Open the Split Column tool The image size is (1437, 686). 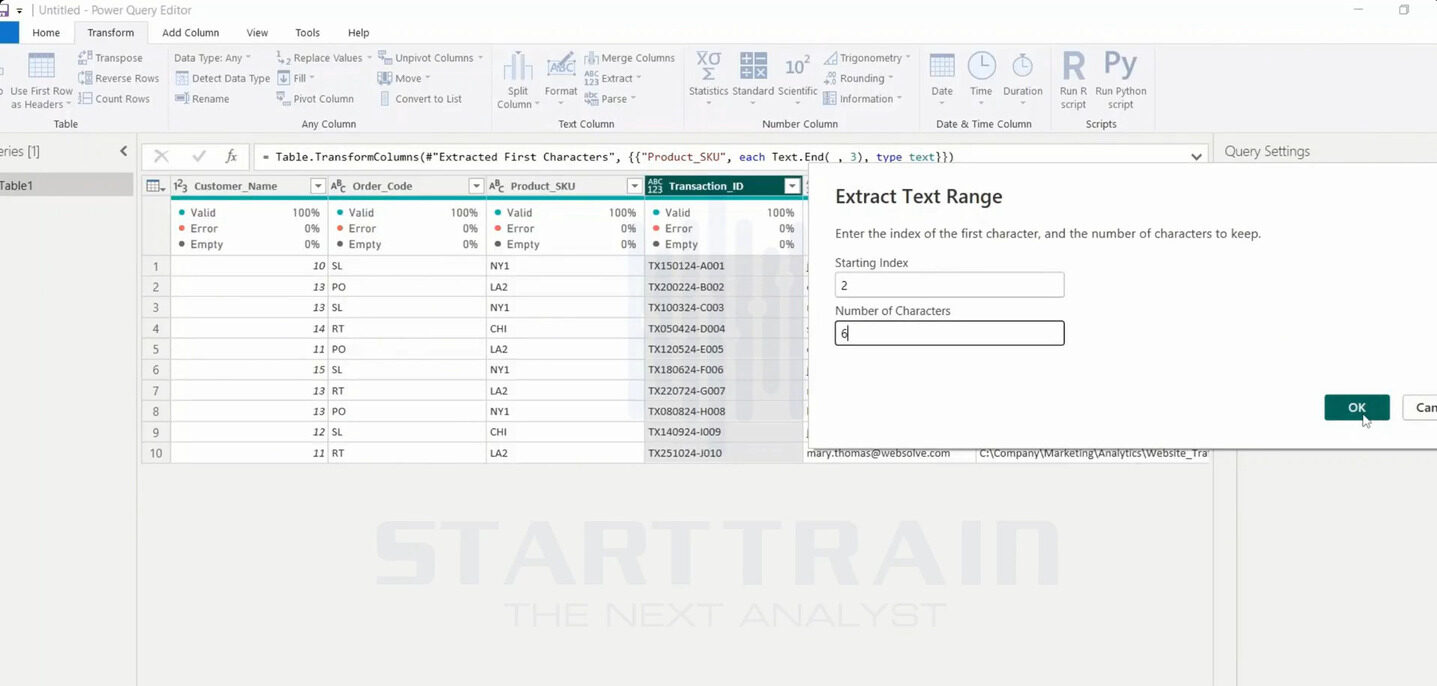tap(517, 81)
